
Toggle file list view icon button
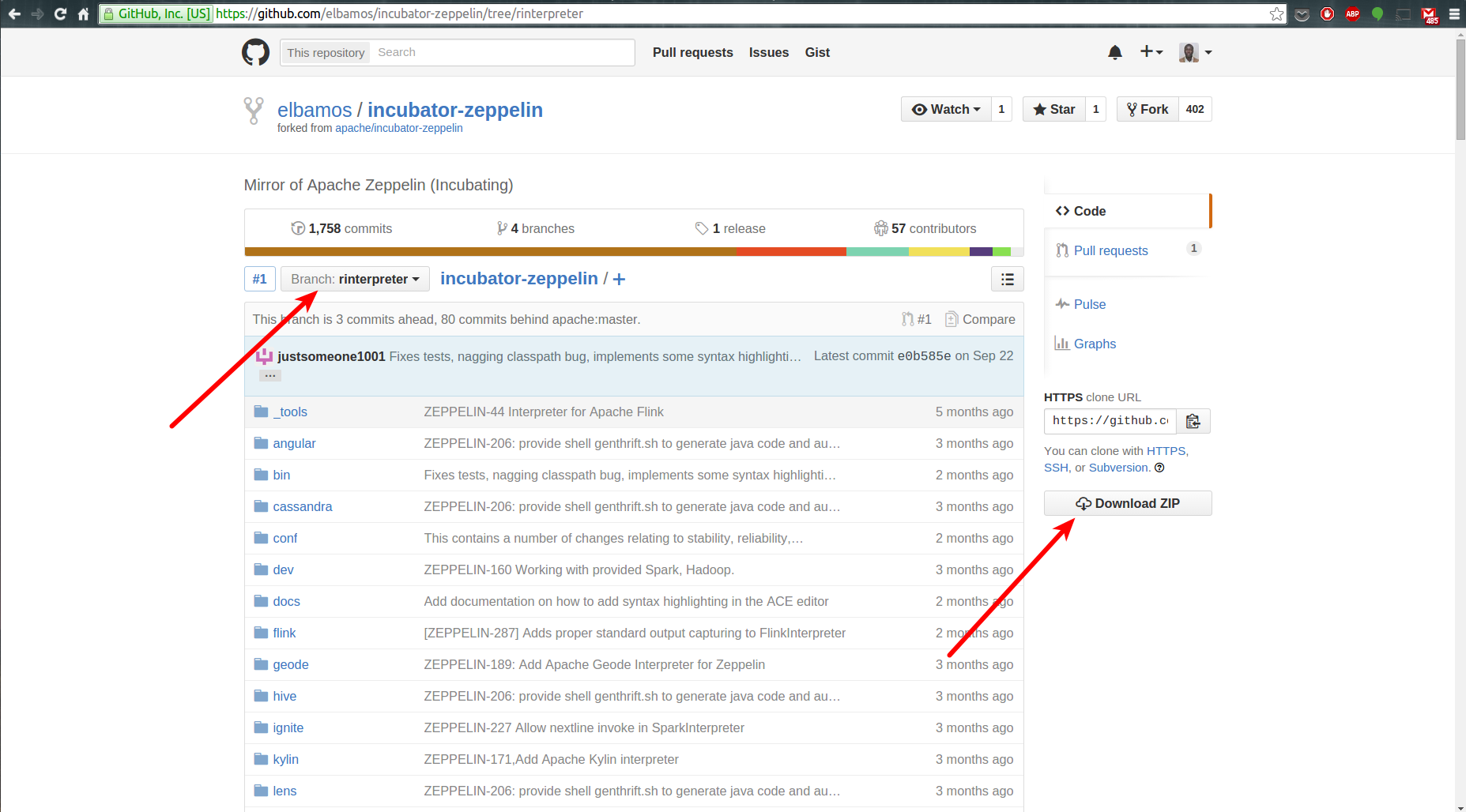1008,279
